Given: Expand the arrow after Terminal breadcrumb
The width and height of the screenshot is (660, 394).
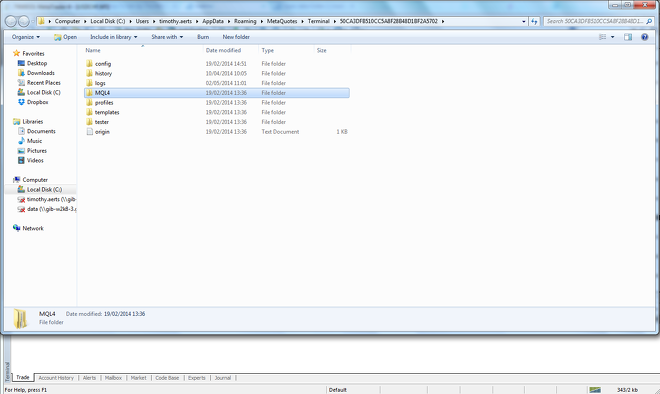Looking at the screenshot, I should pyautogui.click(x=335, y=21).
